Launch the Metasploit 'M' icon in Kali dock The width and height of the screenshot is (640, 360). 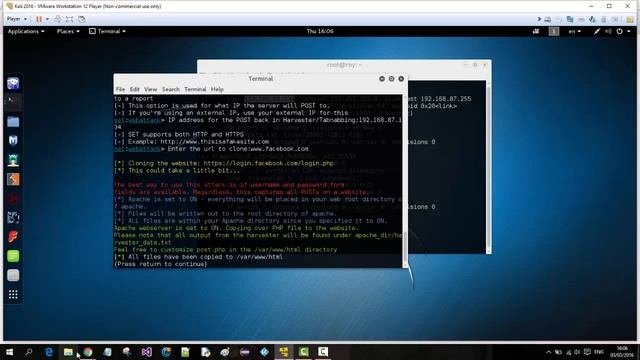pos(13,141)
